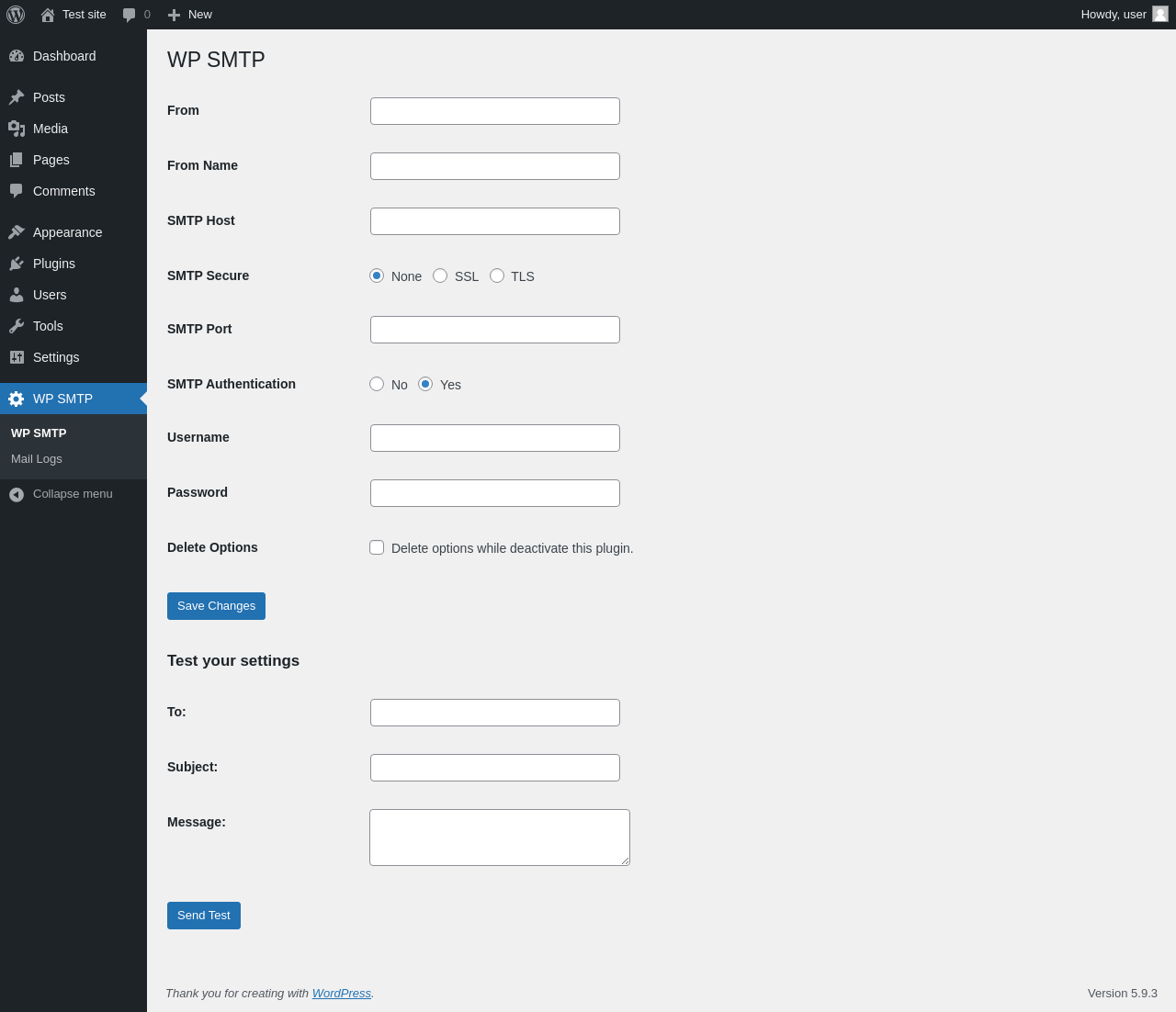
Task: Click the Users person icon
Action: [17, 295]
